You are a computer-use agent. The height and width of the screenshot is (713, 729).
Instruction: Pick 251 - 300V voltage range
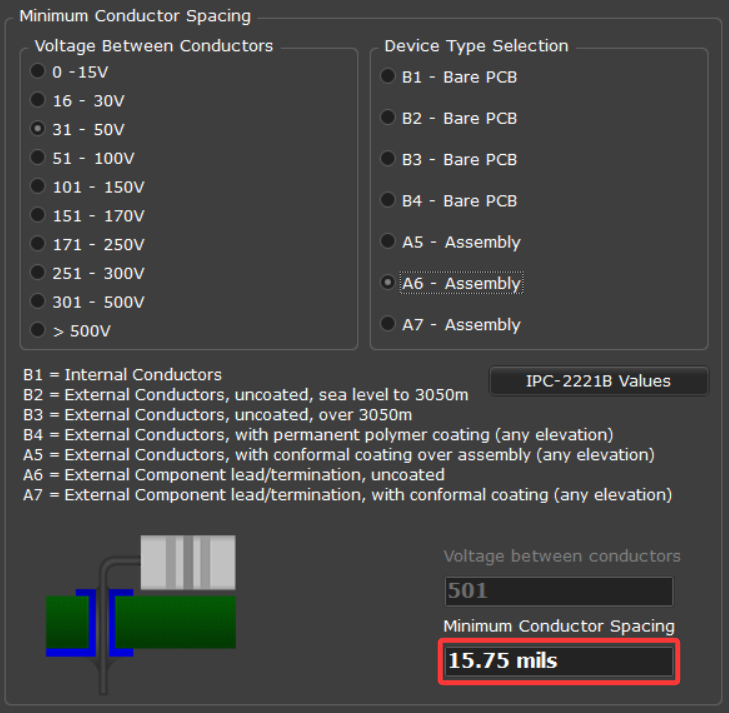pos(38,272)
